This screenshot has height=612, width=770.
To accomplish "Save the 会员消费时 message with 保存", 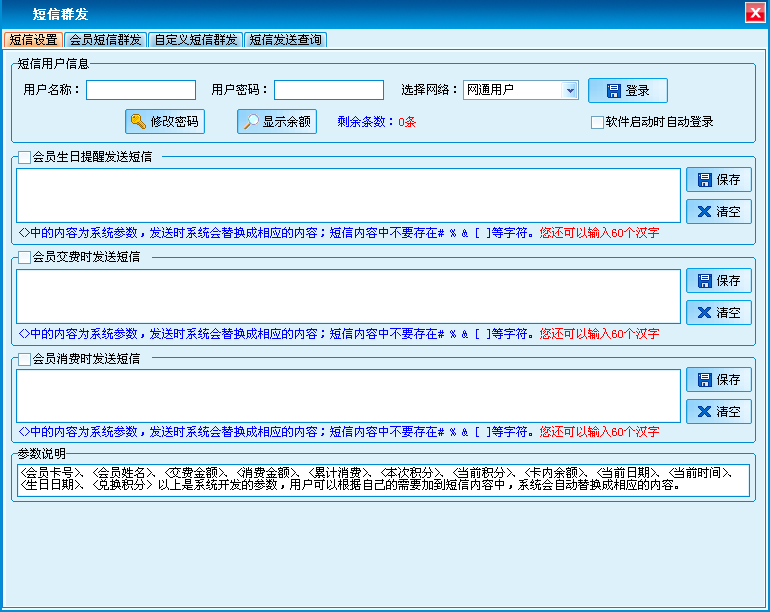I will click(x=718, y=380).
